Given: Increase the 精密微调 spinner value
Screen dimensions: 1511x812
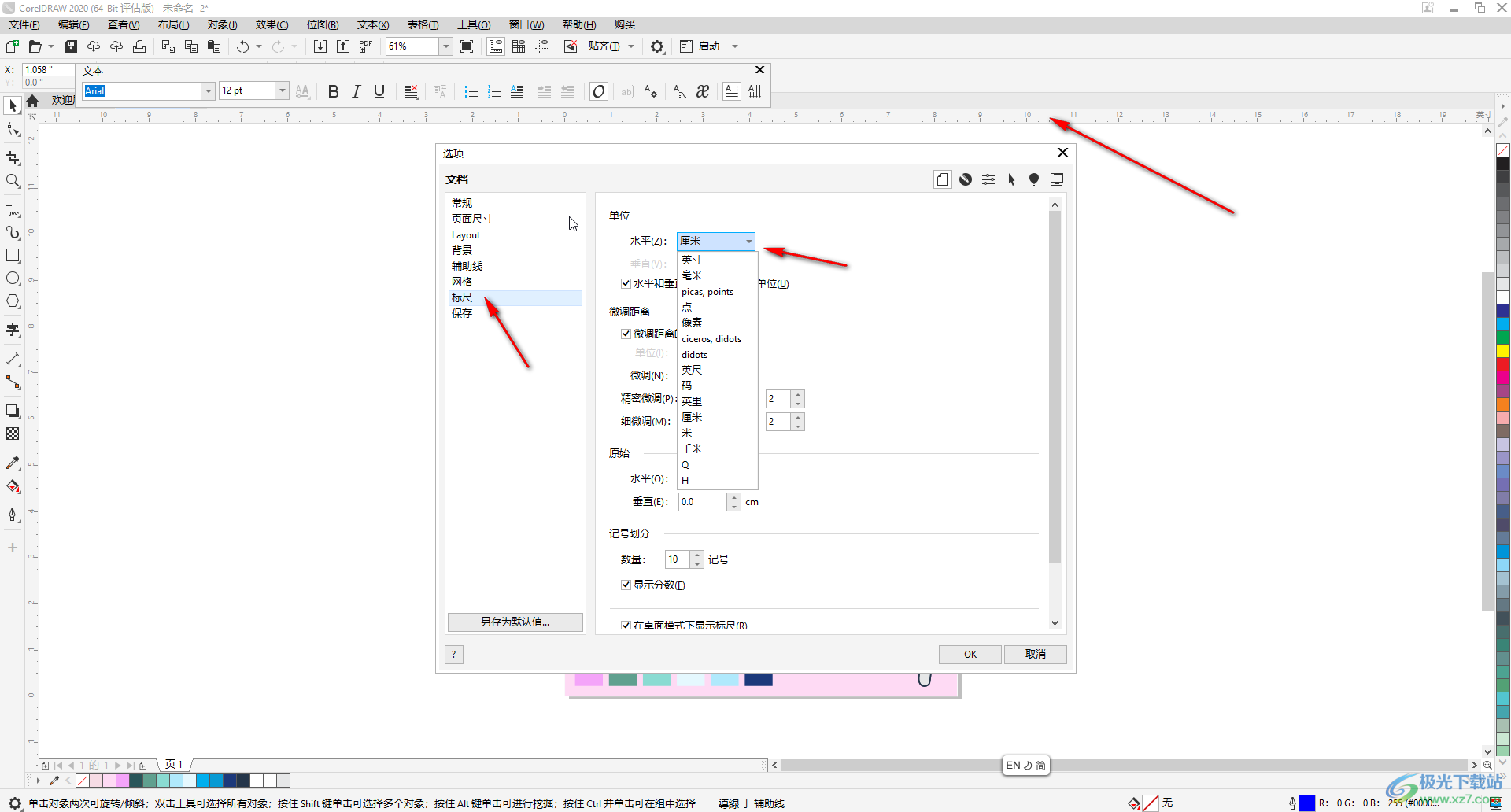Looking at the screenshot, I should point(798,394).
